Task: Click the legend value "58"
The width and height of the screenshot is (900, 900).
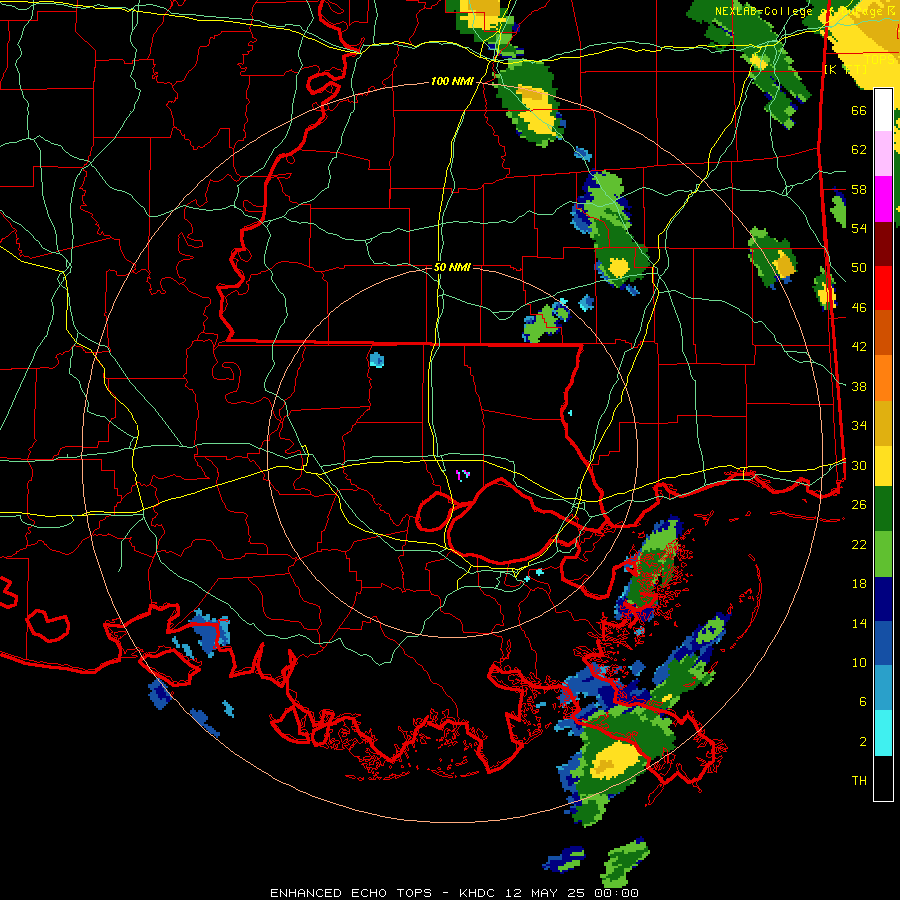Action: pyautogui.click(x=859, y=189)
